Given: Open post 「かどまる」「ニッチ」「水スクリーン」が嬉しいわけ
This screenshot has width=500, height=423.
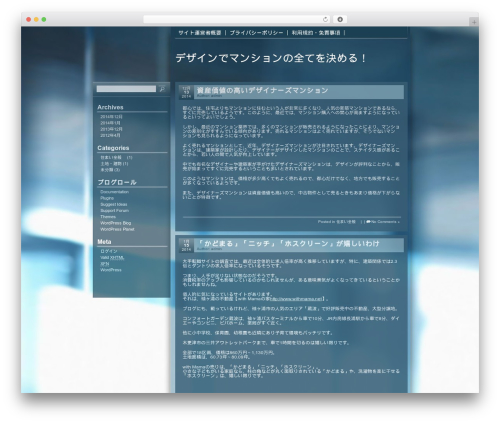Looking at the screenshot, I should [x=288, y=244].
